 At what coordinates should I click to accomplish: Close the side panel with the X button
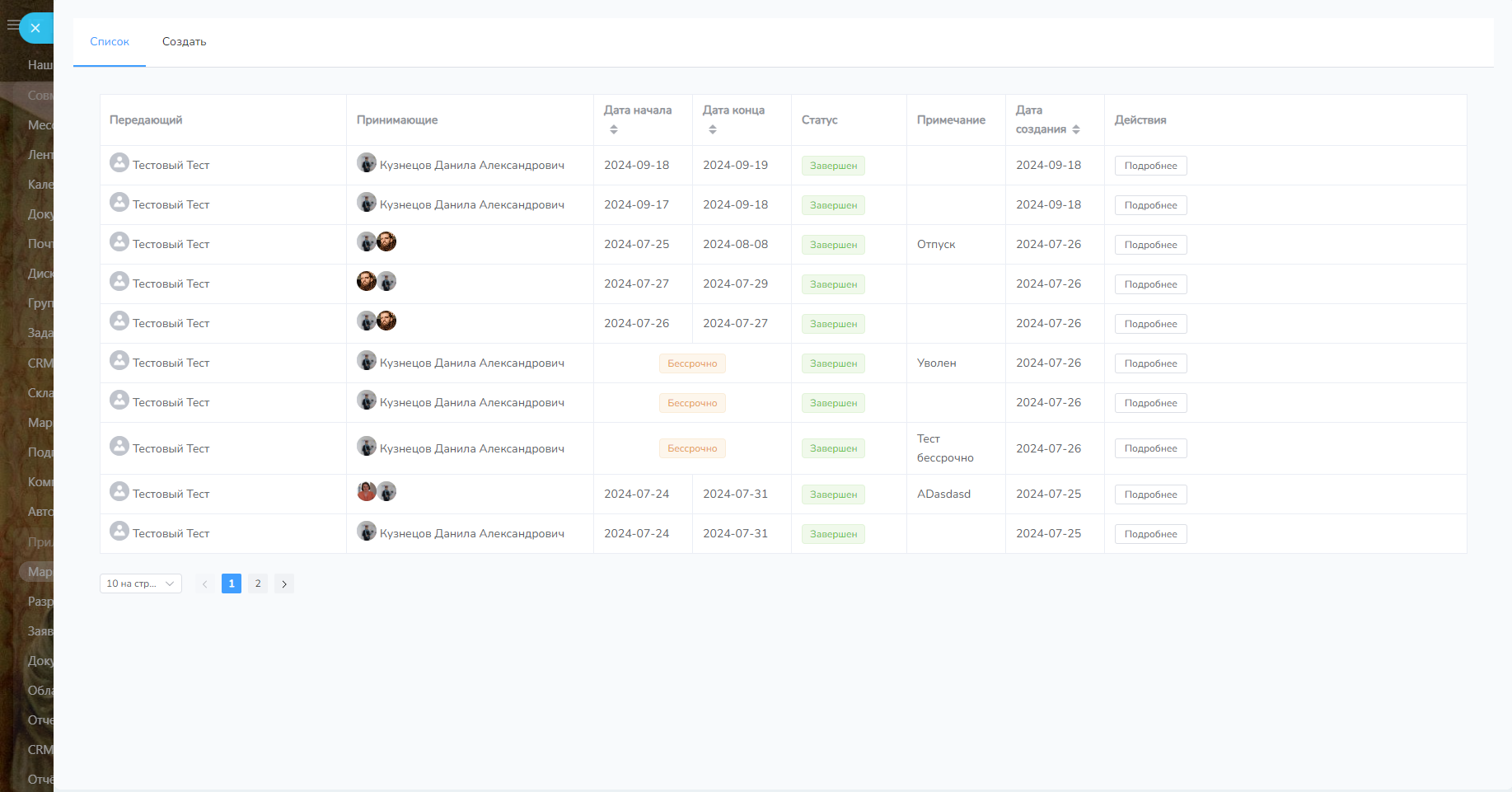35,28
